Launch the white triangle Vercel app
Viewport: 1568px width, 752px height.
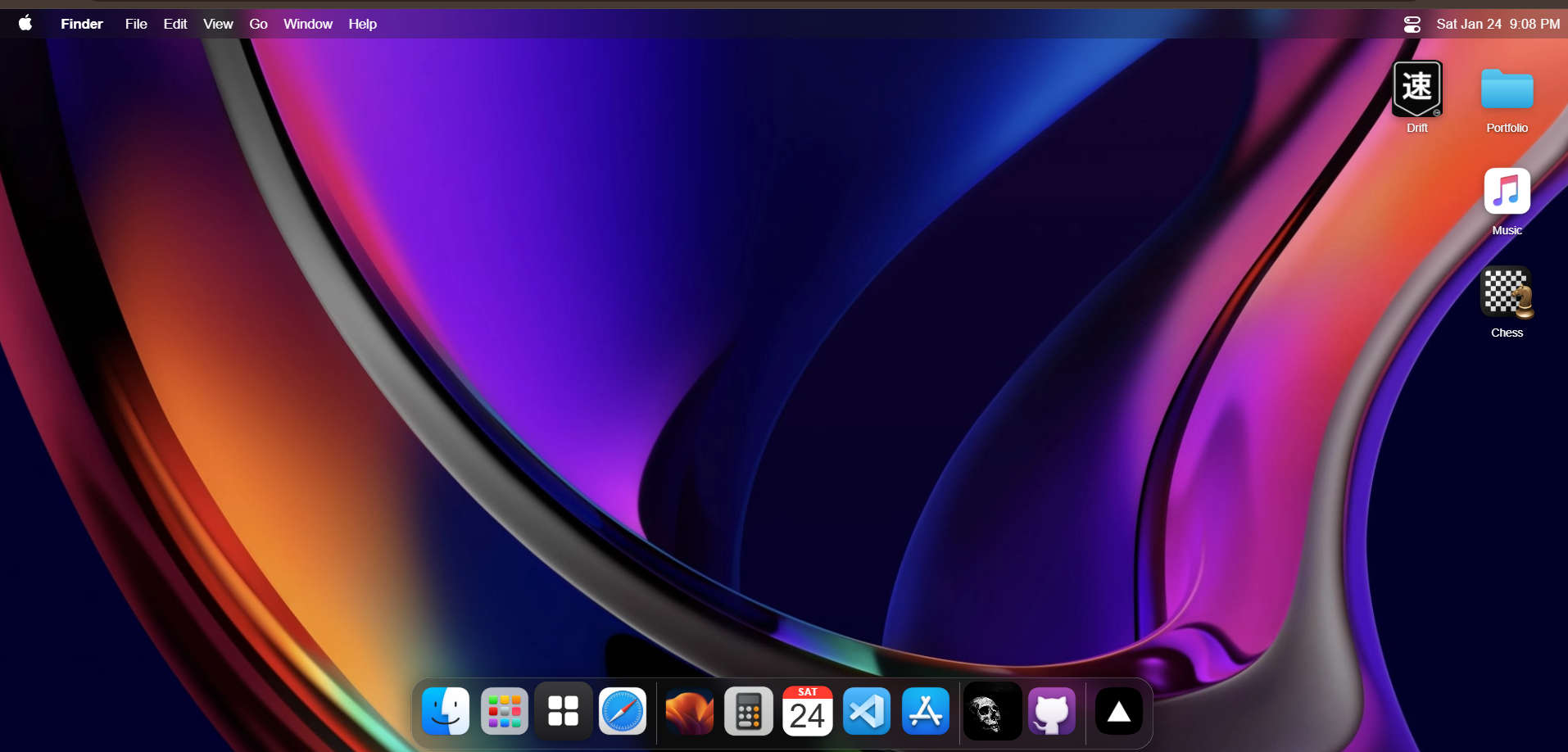[1120, 711]
